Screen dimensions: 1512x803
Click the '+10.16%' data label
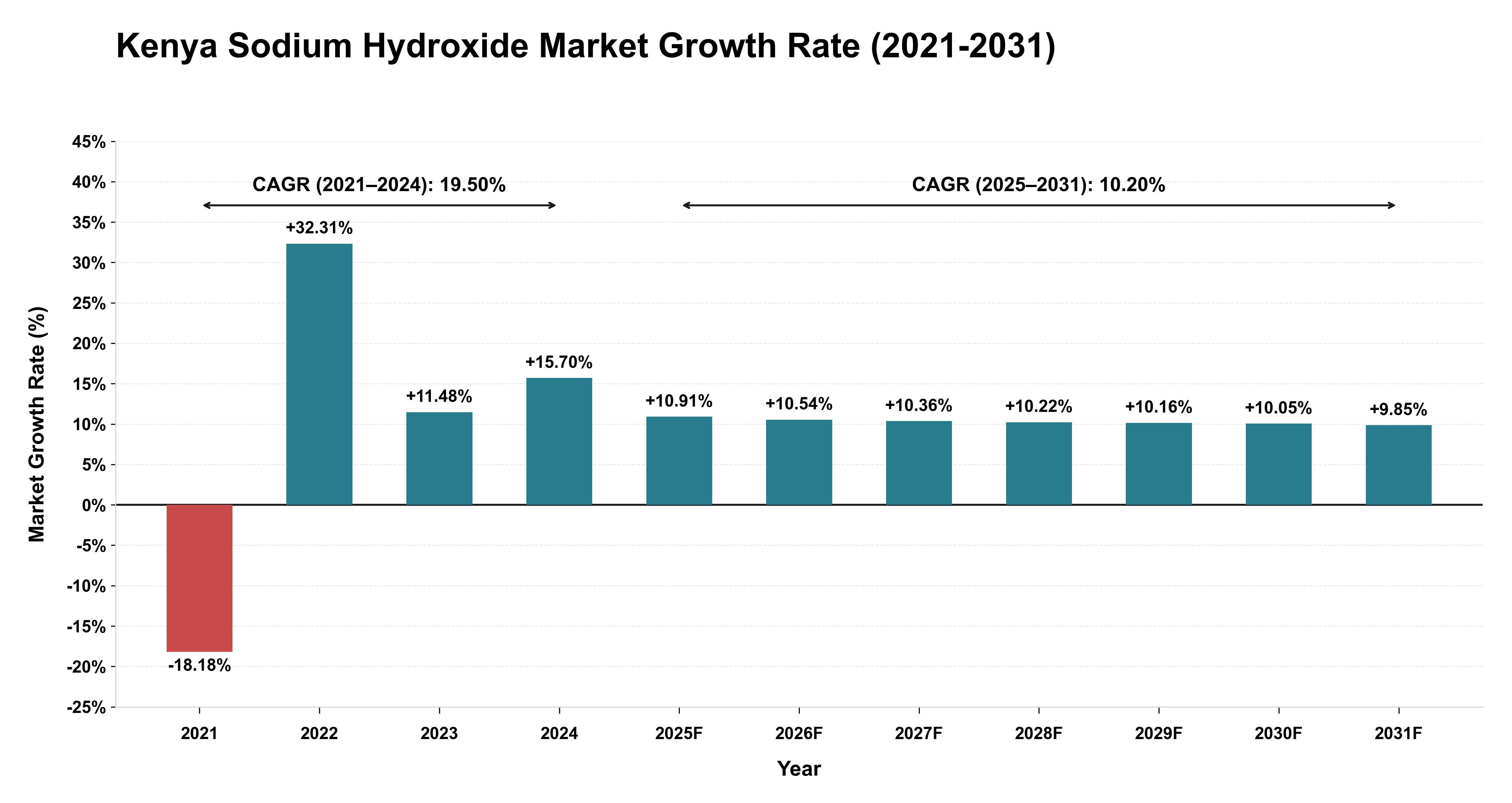pyautogui.click(x=1159, y=407)
